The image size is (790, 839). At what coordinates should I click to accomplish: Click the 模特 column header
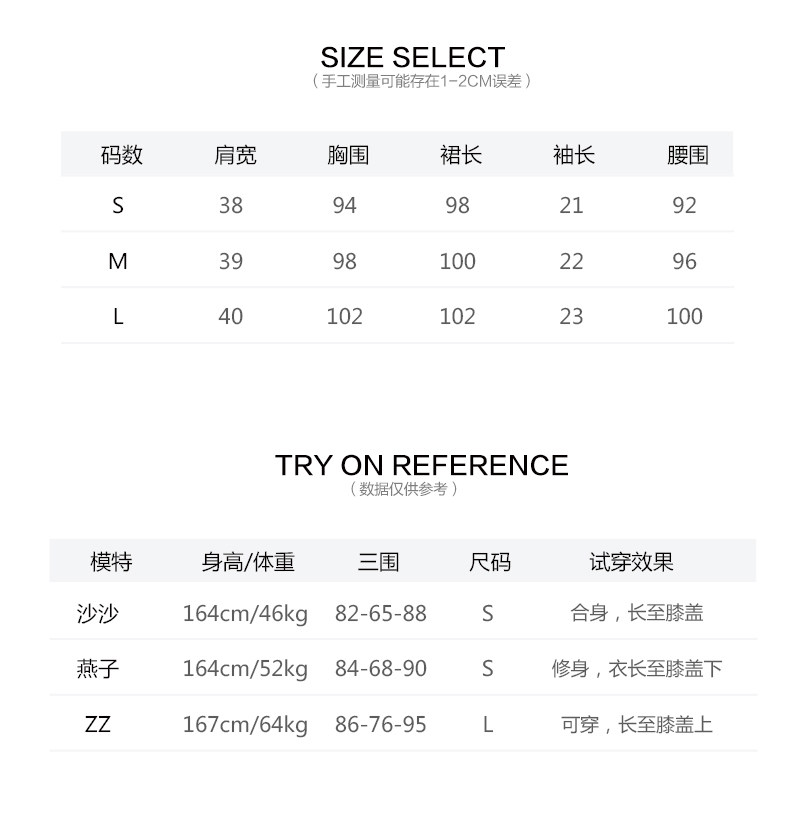tap(111, 562)
